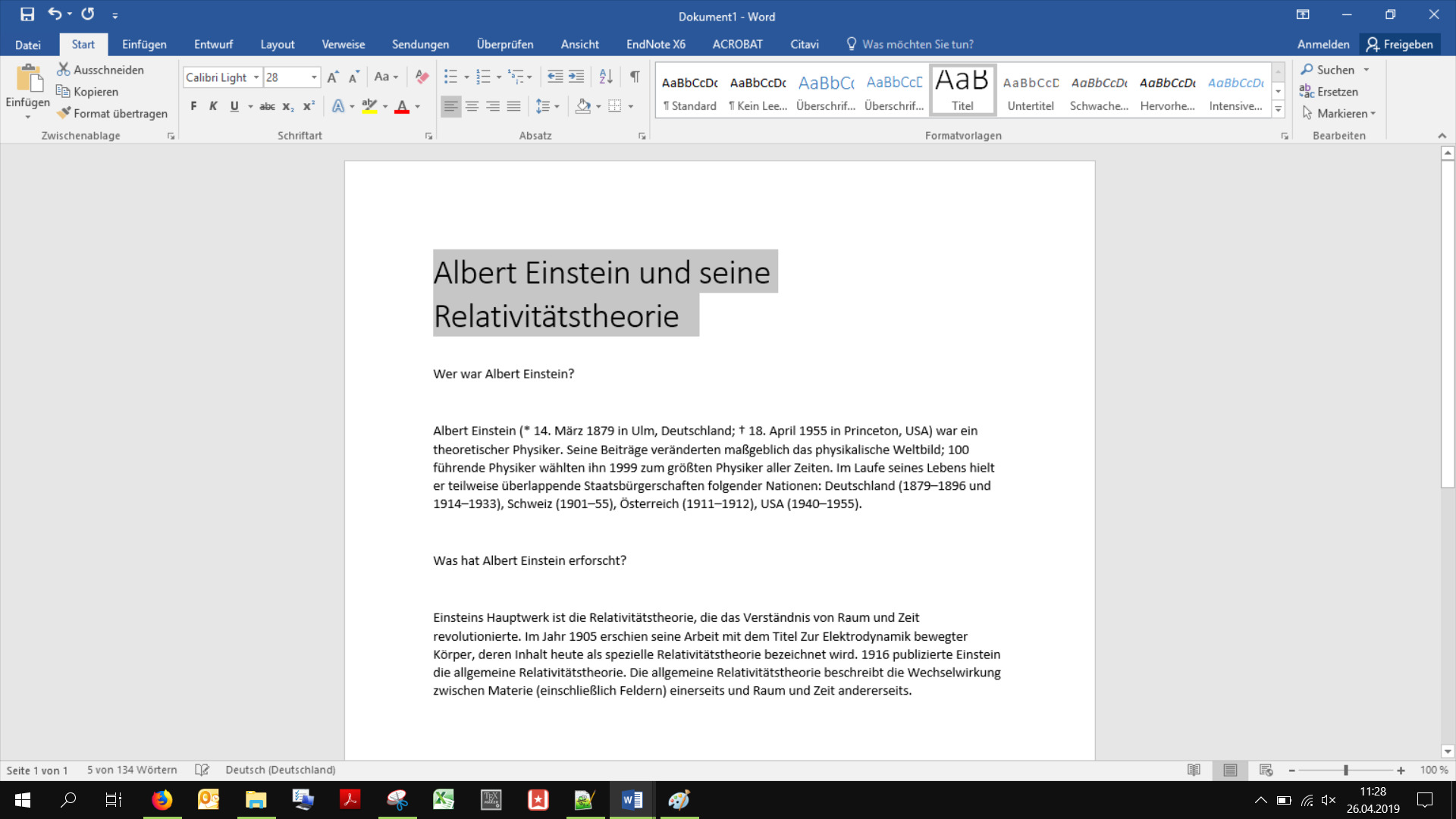
Task: Expand the Formatvorlagen styles gallery
Action: point(1278,109)
